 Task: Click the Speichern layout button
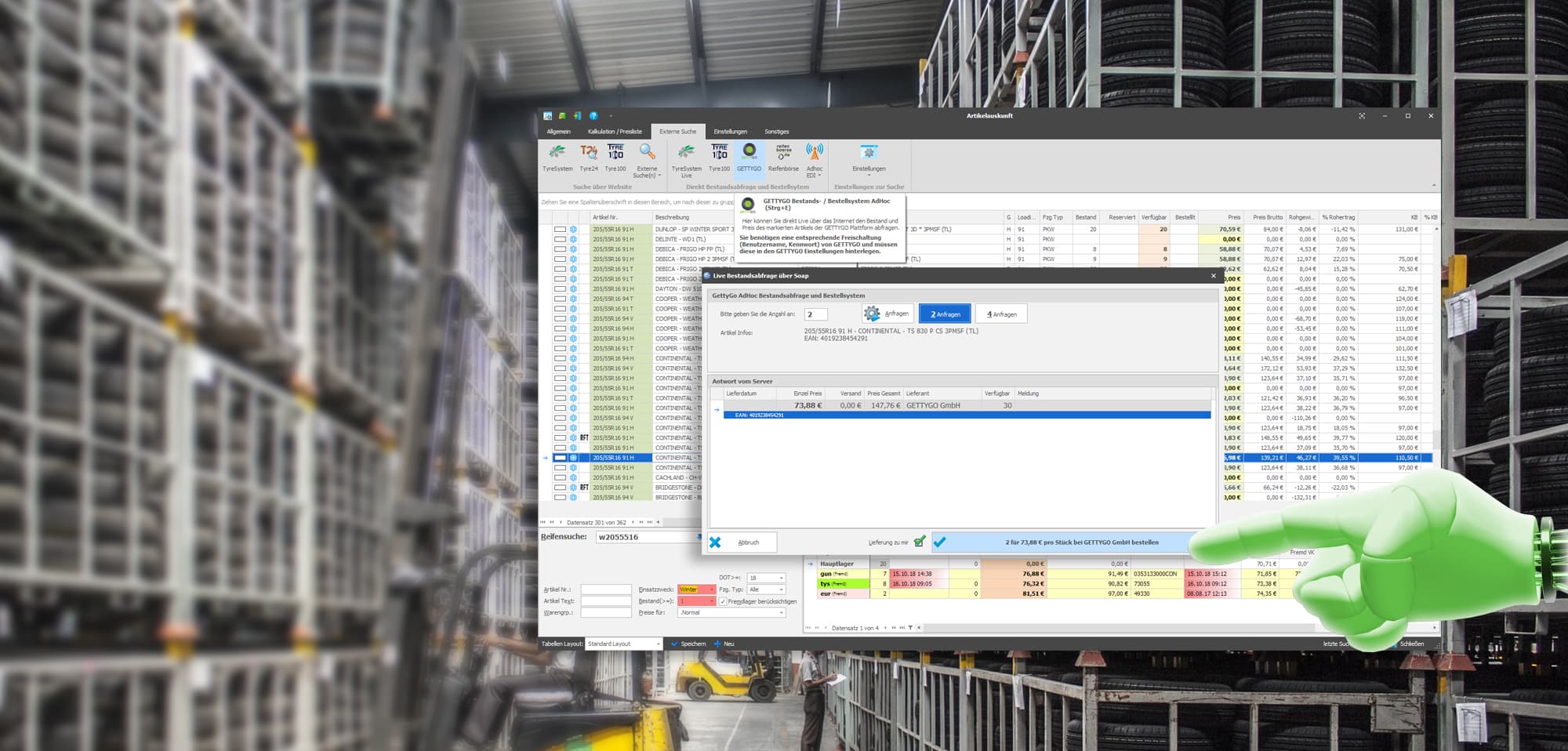(x=688, y=644)
